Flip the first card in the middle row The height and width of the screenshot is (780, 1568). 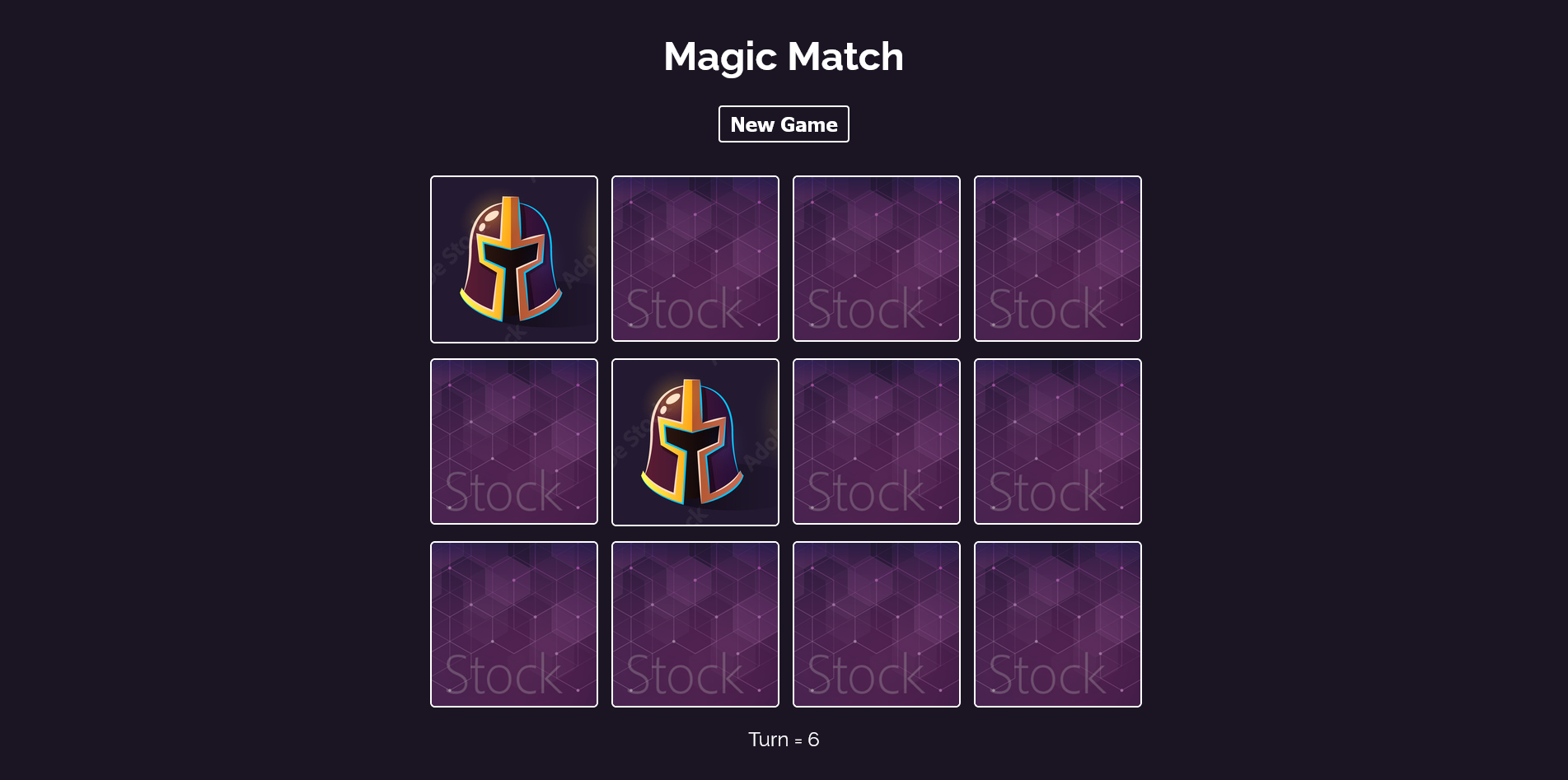(514, 441)
